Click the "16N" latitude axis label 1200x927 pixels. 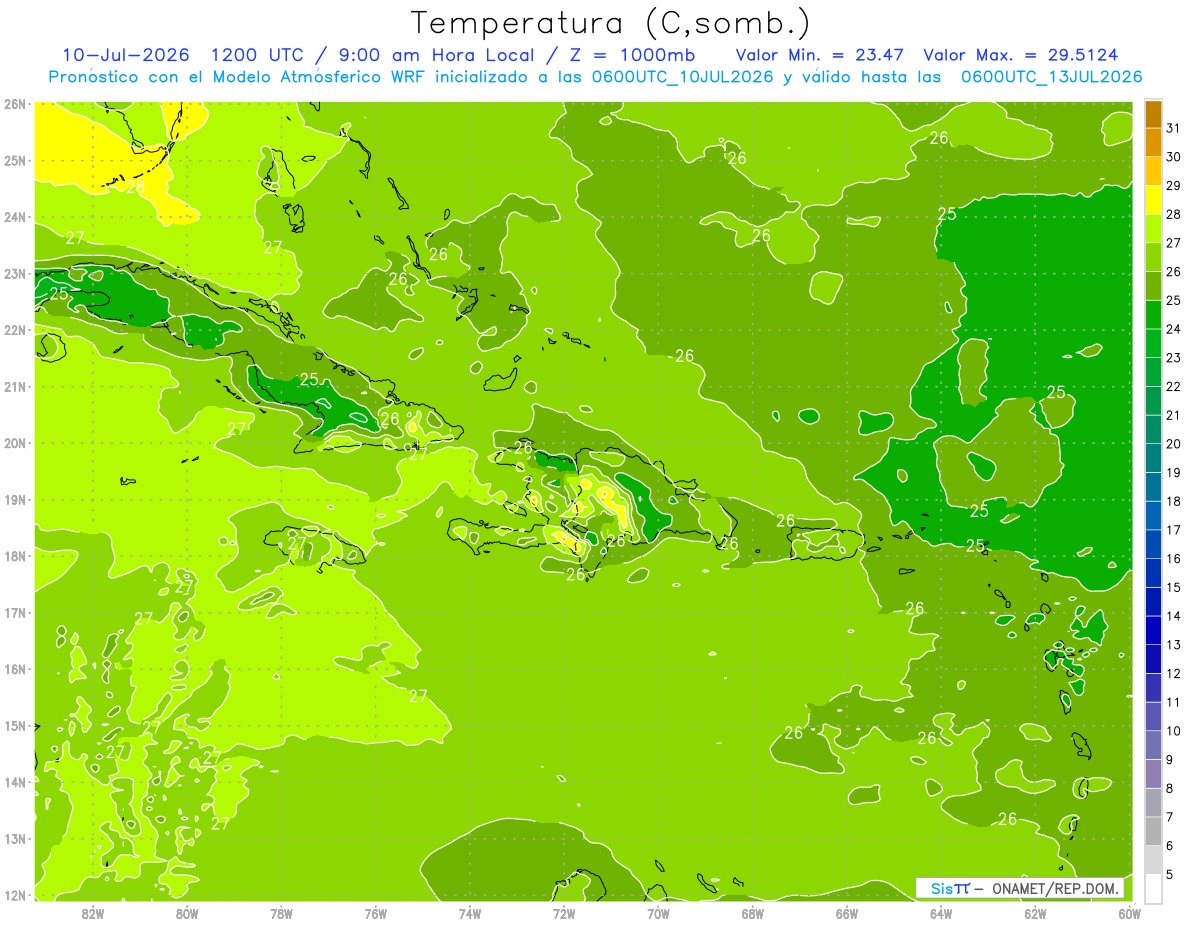[15, 669]
